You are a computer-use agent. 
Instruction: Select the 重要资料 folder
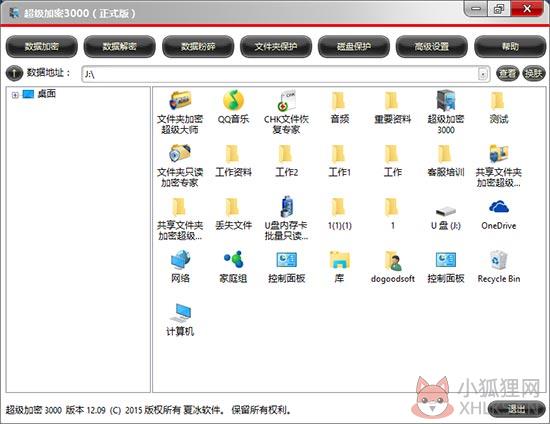[392, 107]
